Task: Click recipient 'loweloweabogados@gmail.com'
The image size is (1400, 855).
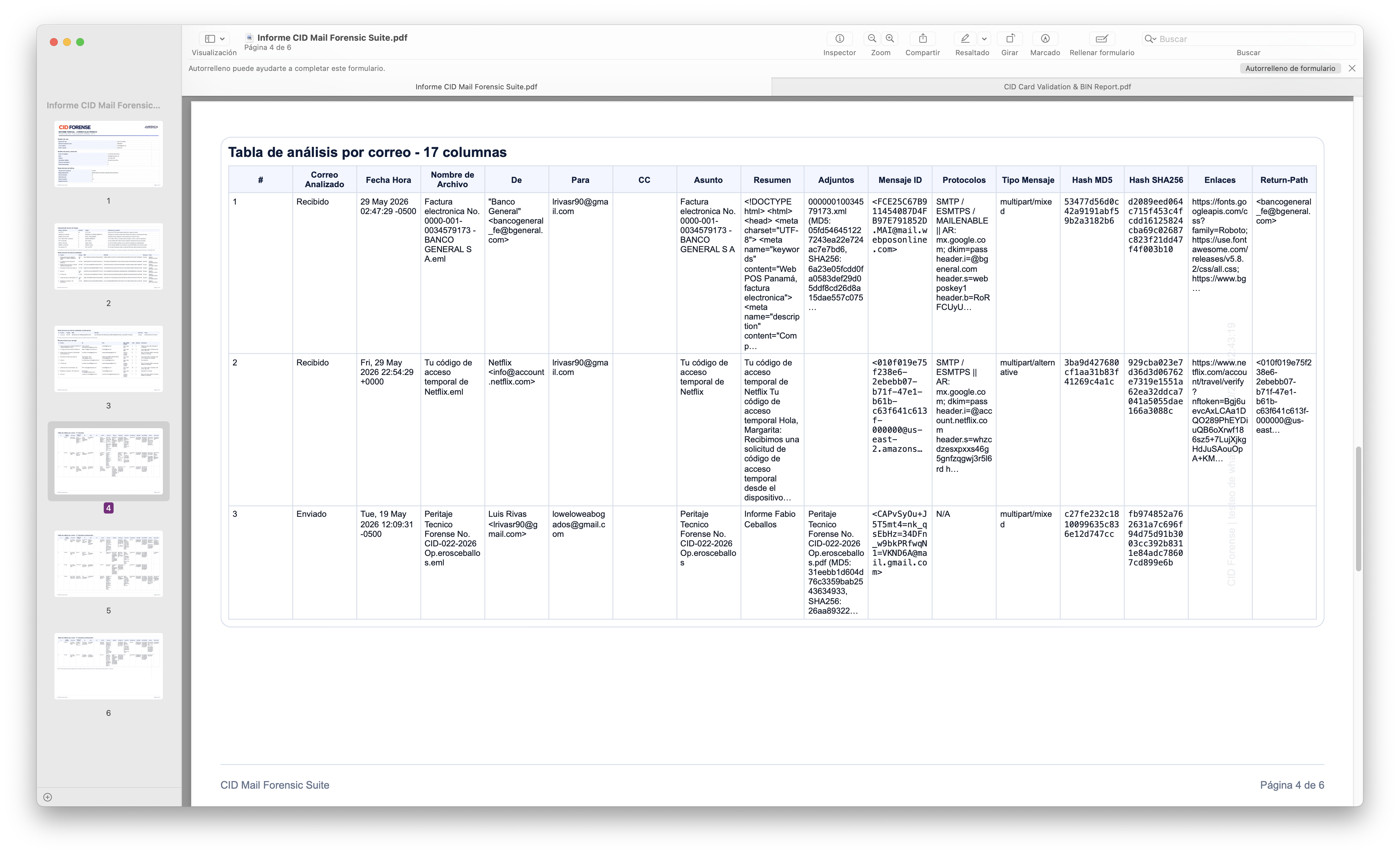Action: coord(579,524)
